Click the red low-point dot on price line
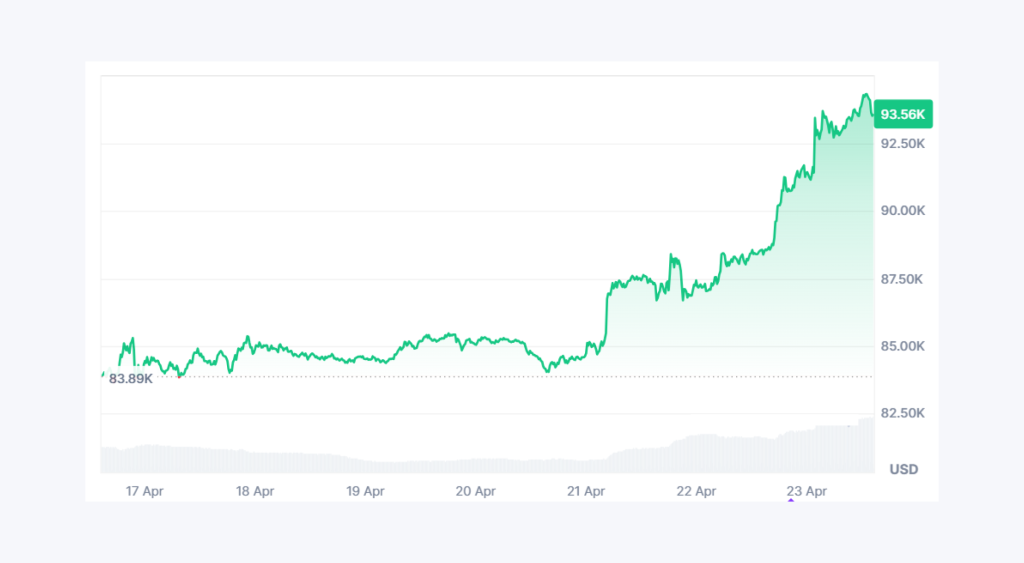Viewport: 1024px width, 563px height. click(x=179, y=377)
